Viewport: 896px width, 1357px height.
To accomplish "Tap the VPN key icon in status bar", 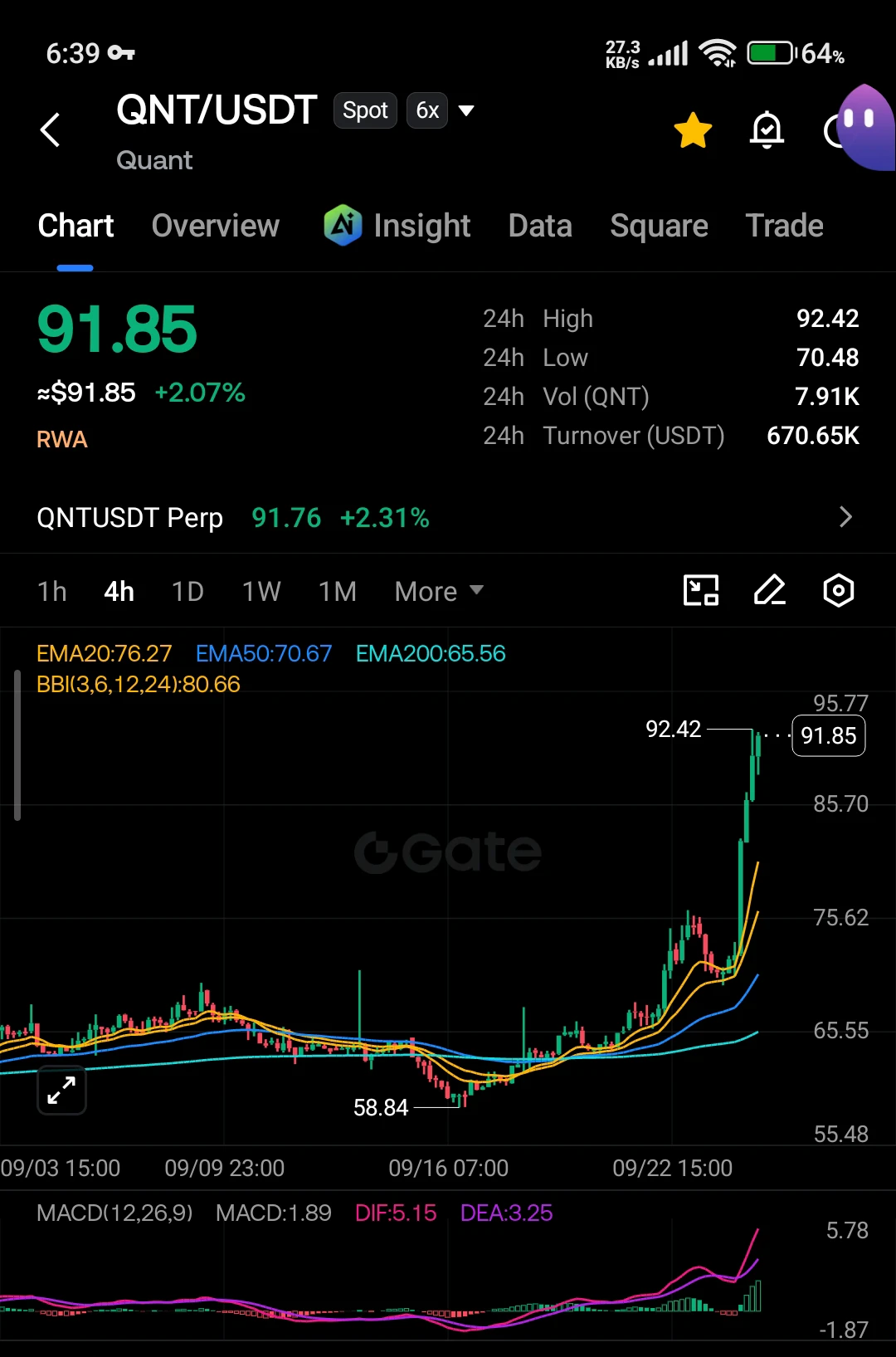I will tap(121, 53).
